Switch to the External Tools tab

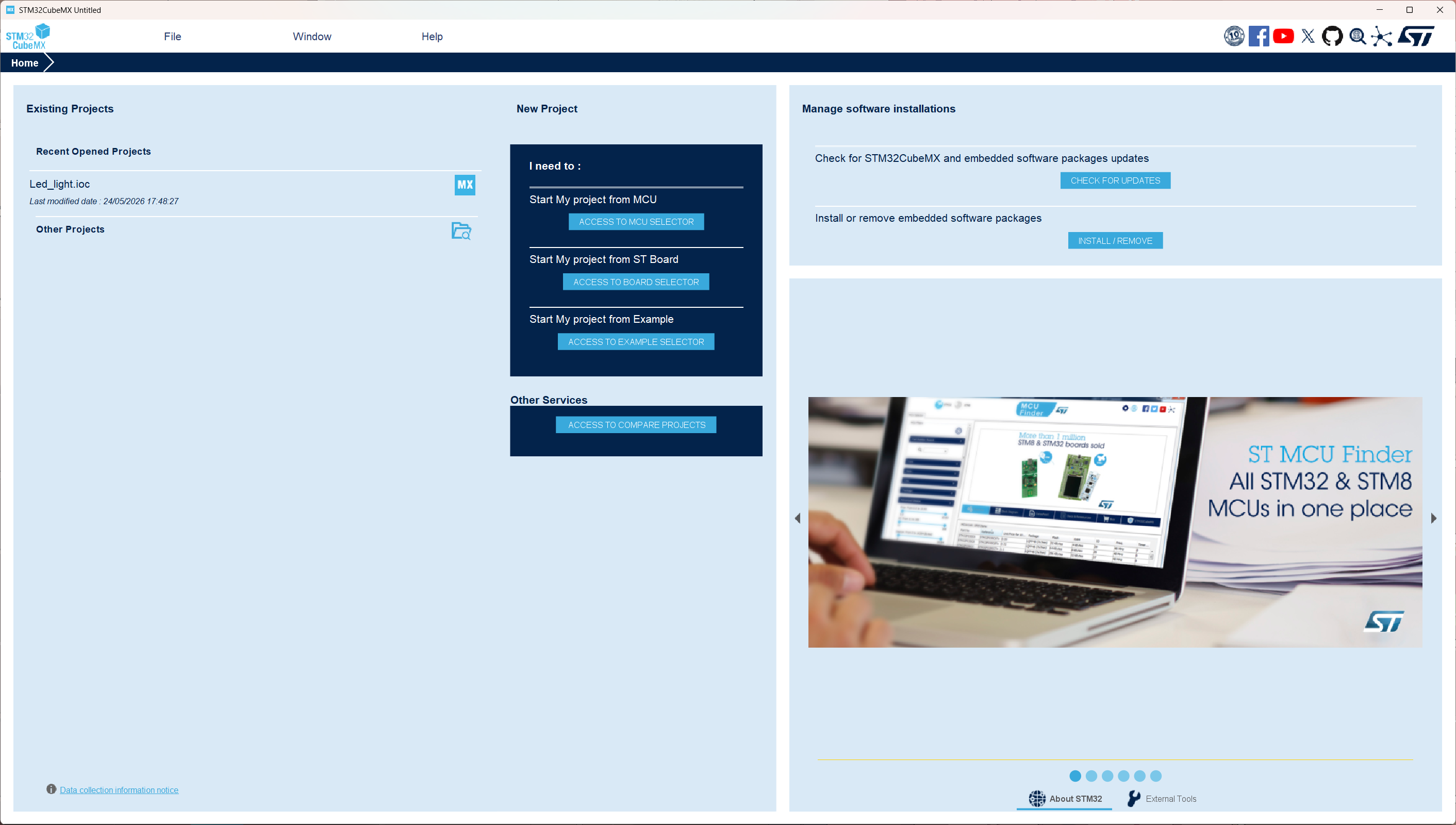tap(1162, 798)
